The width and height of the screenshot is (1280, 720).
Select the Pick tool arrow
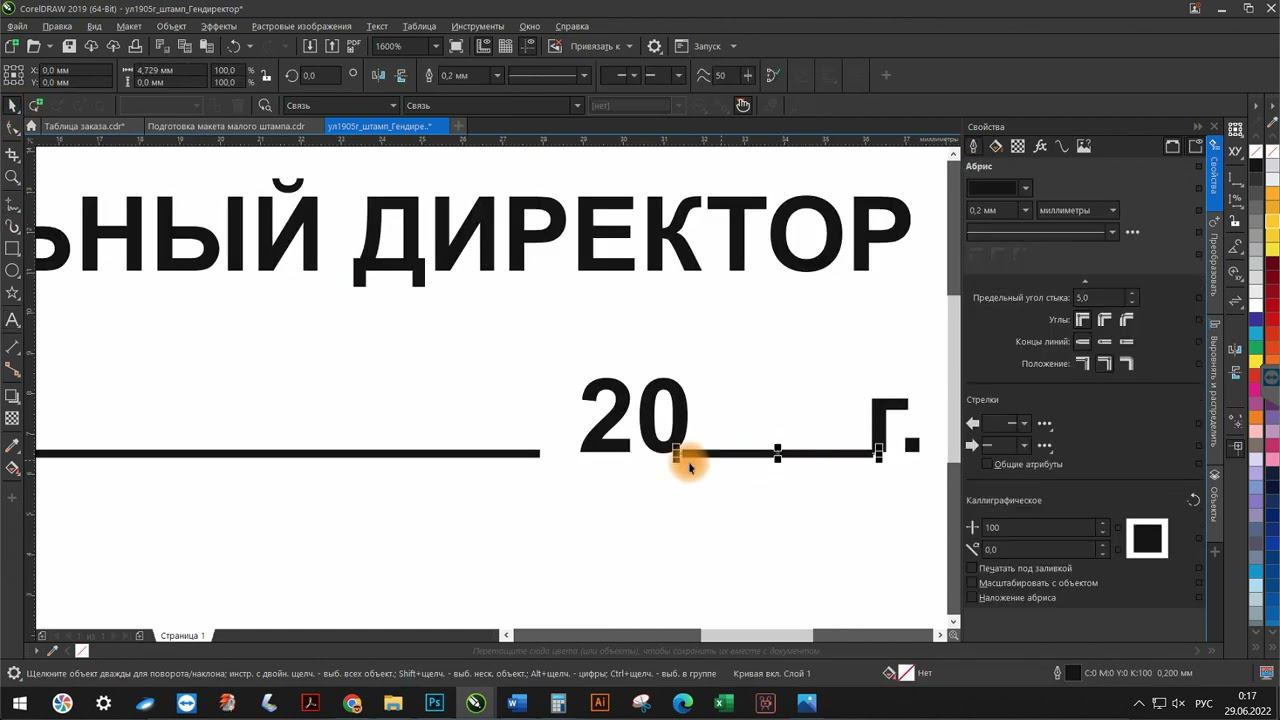(x=12, y=105)
